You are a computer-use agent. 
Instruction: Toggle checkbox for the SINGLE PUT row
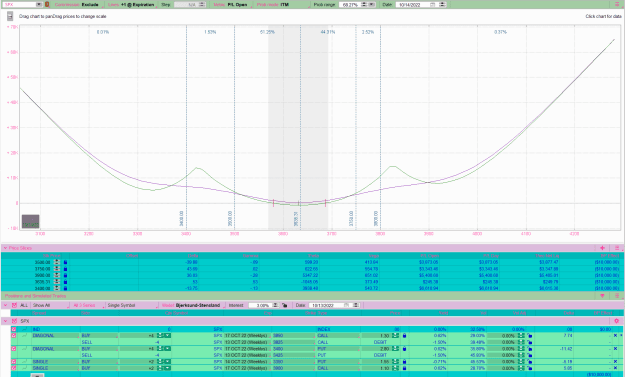point(14,362)
